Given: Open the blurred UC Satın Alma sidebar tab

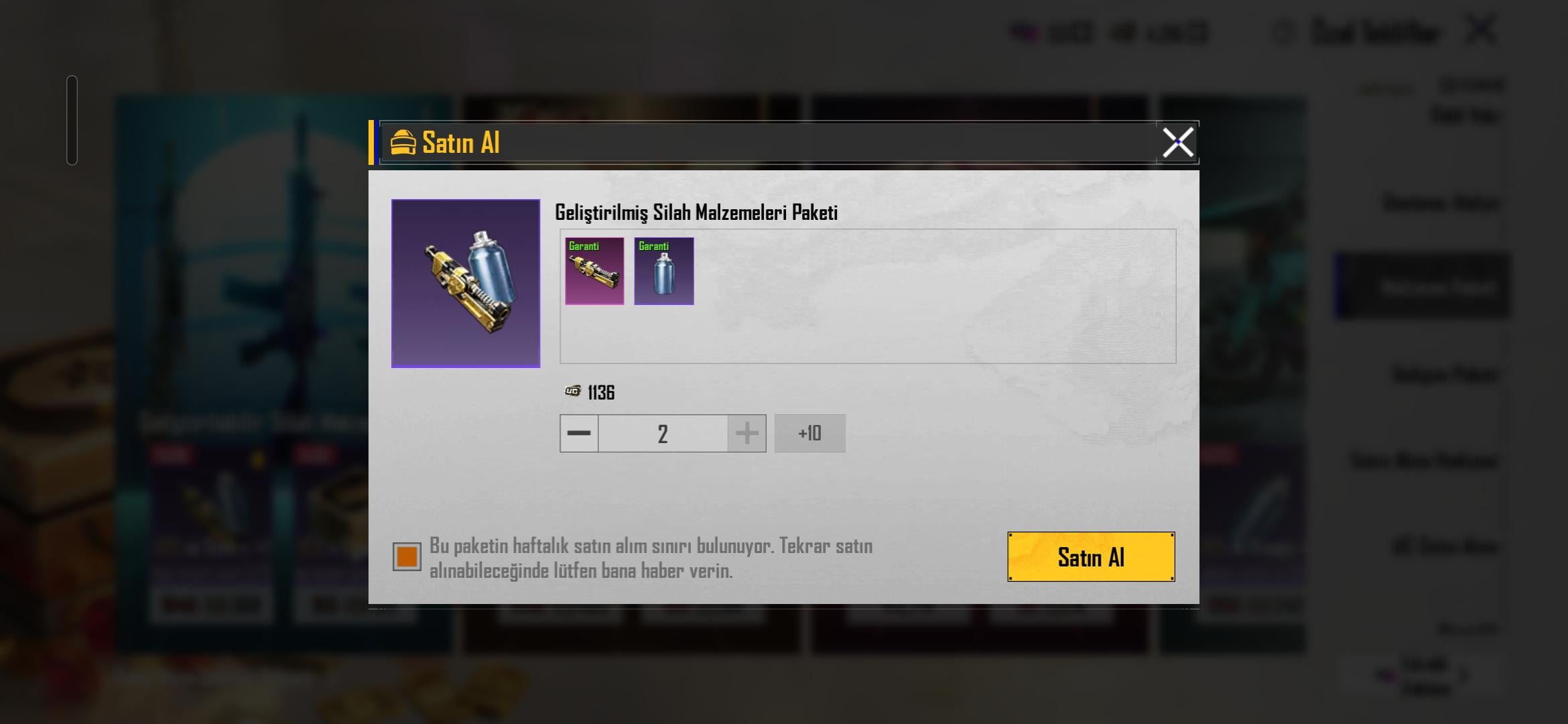Looking at the screenshot, I should (1444, 546).
